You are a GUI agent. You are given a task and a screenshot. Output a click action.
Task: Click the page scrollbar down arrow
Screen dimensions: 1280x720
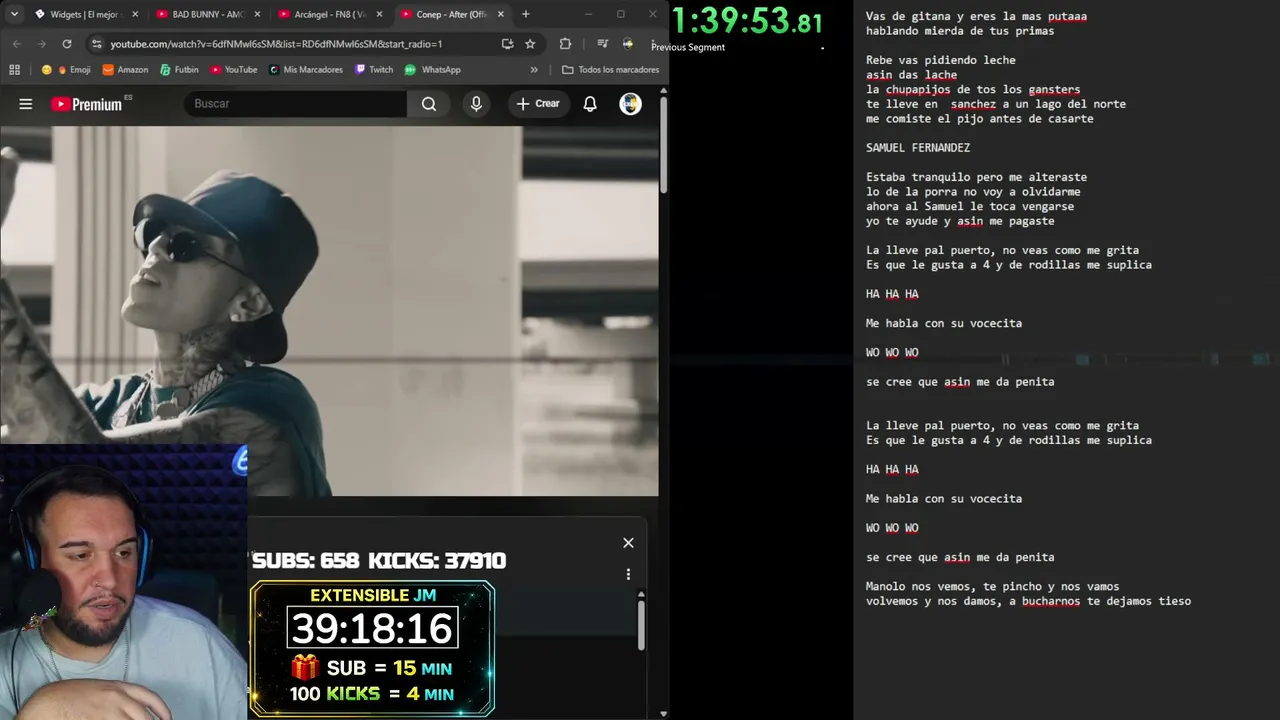coord(663,713)
